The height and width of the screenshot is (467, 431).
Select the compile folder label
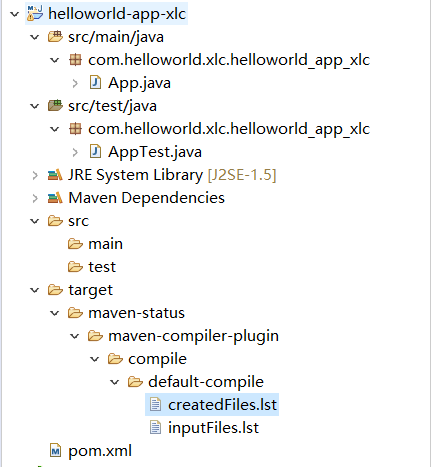tap(157, 359)
